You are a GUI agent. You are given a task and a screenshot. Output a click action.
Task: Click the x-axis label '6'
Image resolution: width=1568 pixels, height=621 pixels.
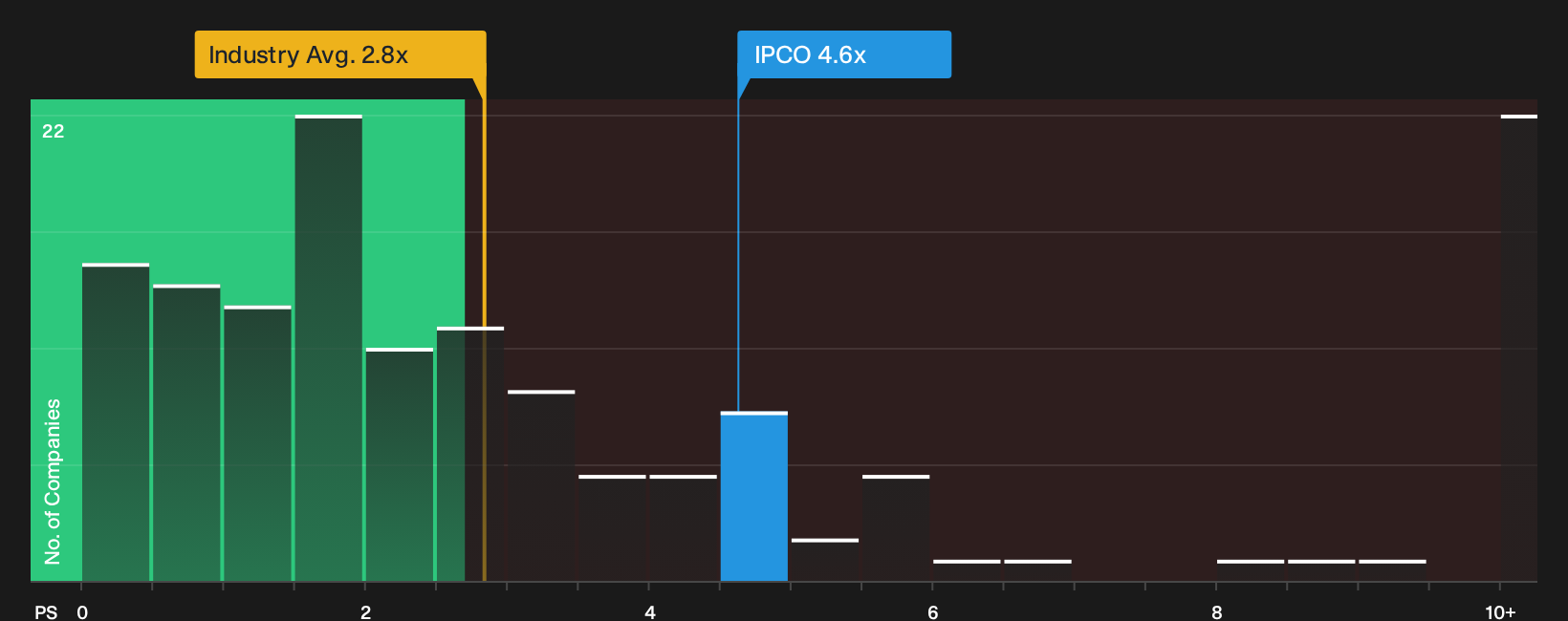point(933,612)
